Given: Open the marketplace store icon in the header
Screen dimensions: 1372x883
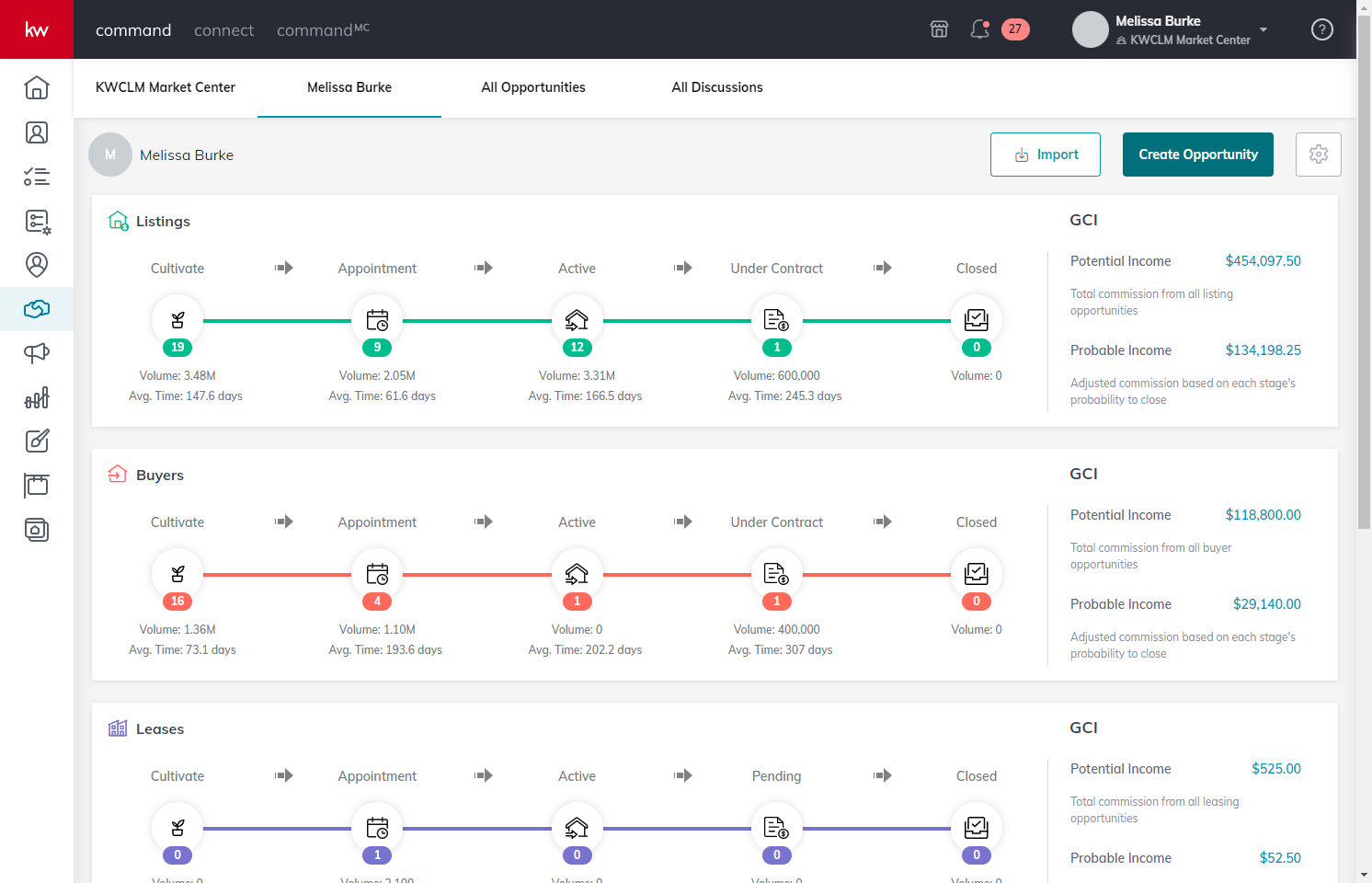Looking at the screenshot, I should [939, 29].
